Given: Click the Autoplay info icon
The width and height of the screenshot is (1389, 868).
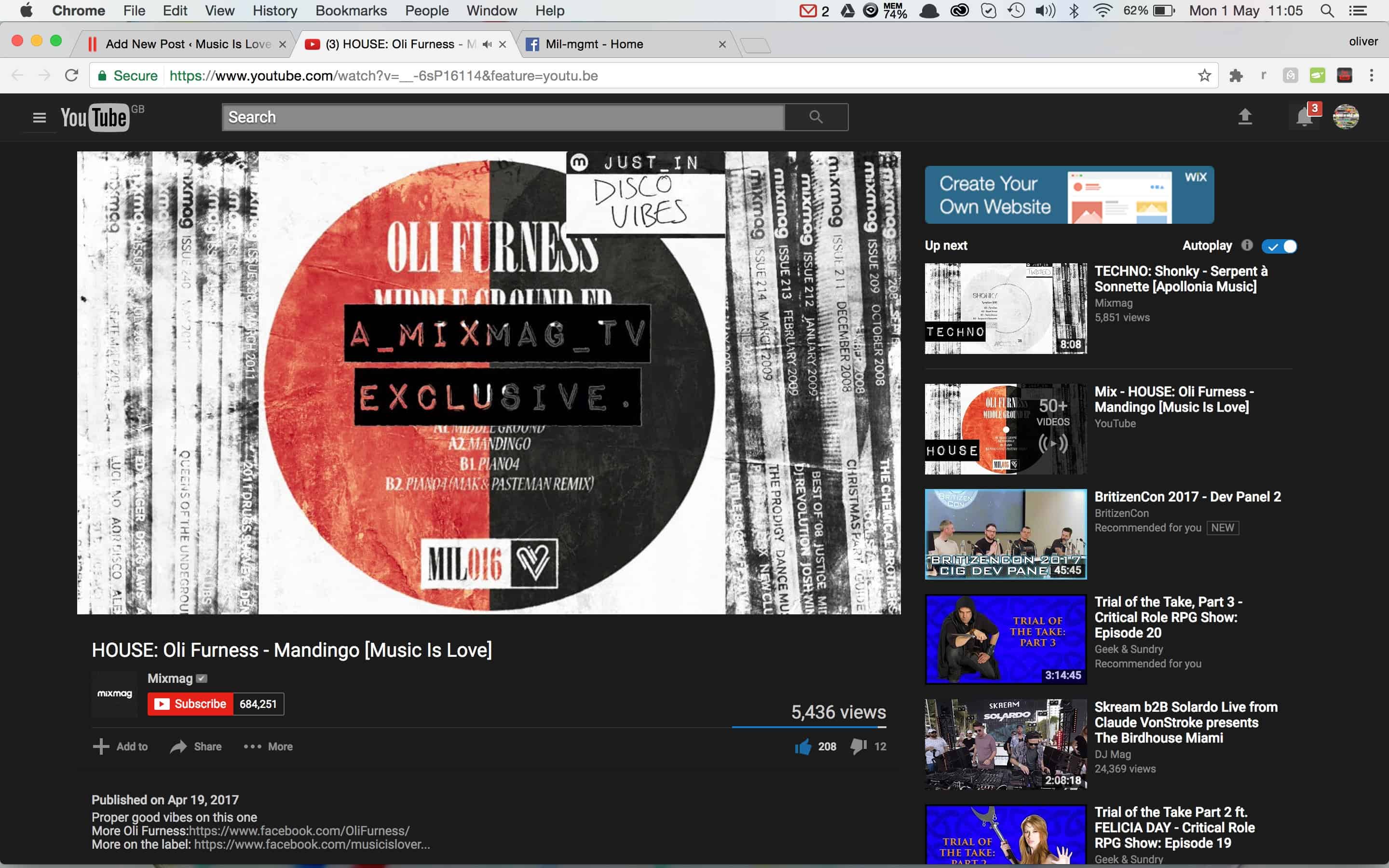Looking at the screenshot, I should 1247,245.
